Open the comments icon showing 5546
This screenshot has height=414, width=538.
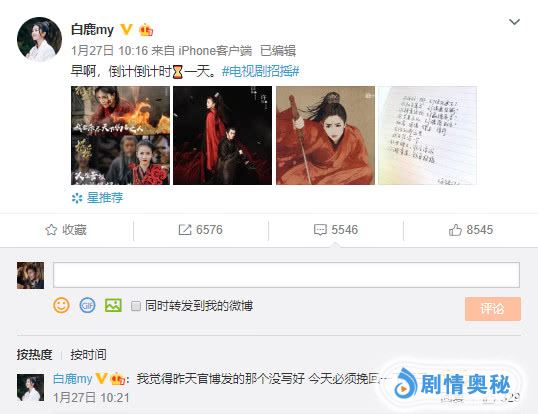(x=320, y=230)
